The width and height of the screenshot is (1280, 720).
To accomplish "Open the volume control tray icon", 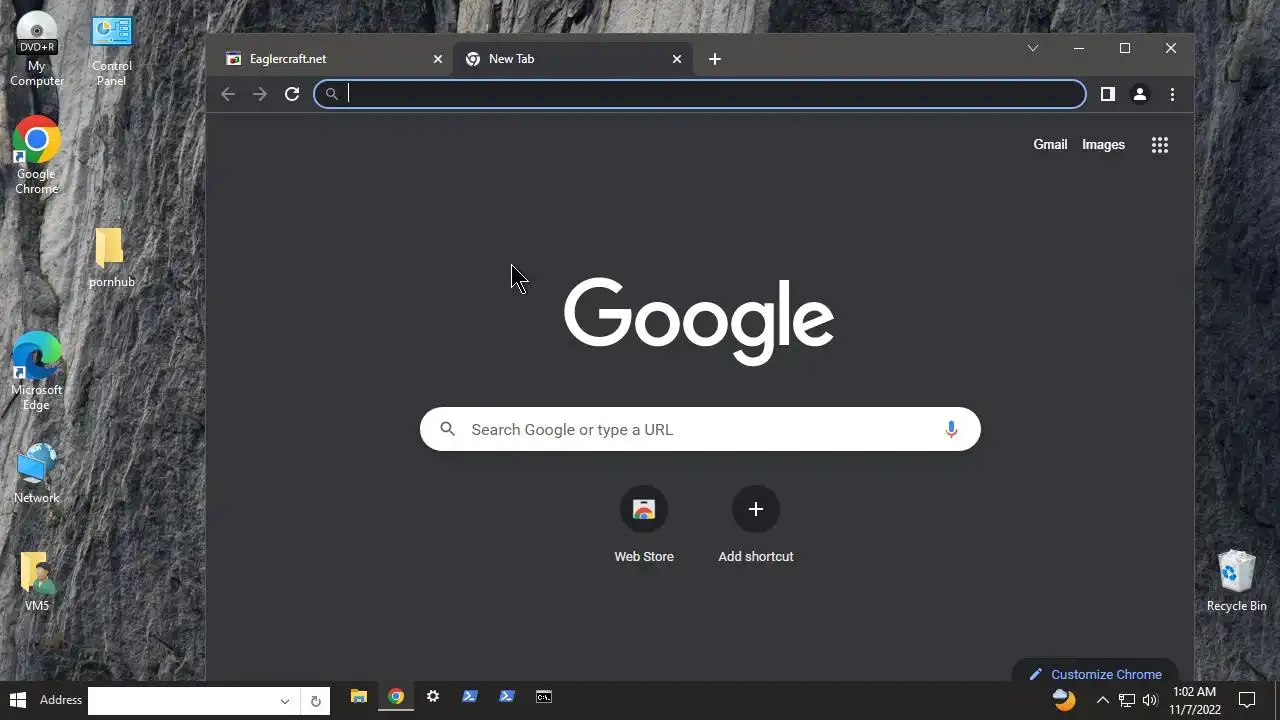I will click(1149, 700).
